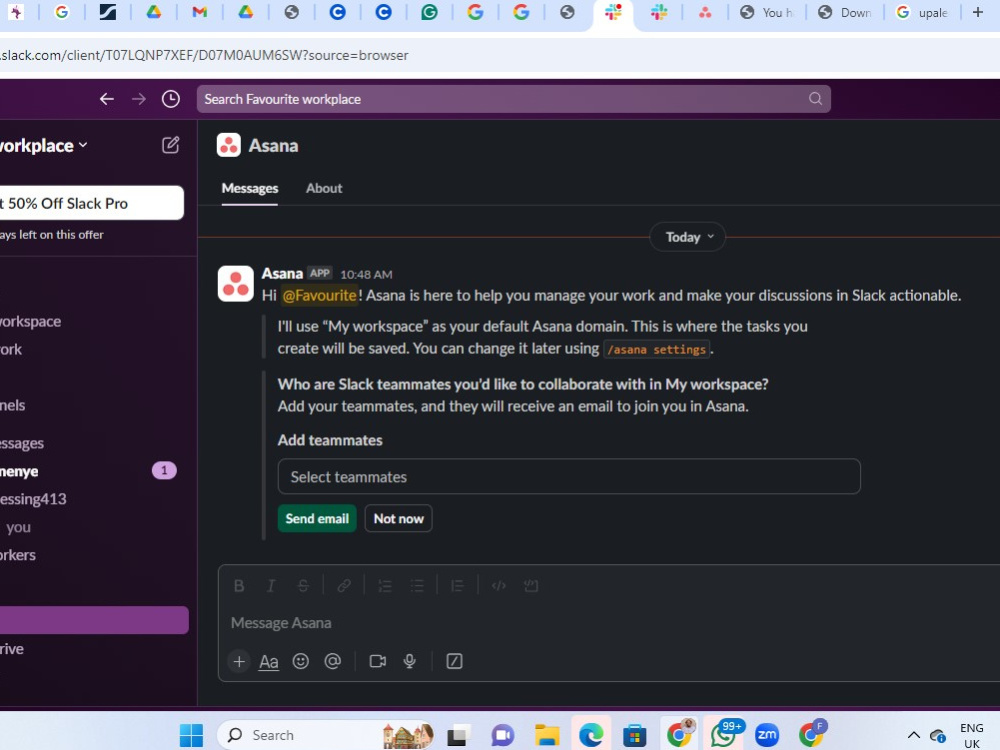The width and height of the screenshot is (1000, 750).
Task: Click the Windows taskbar Search box
Action: [325, 735]
